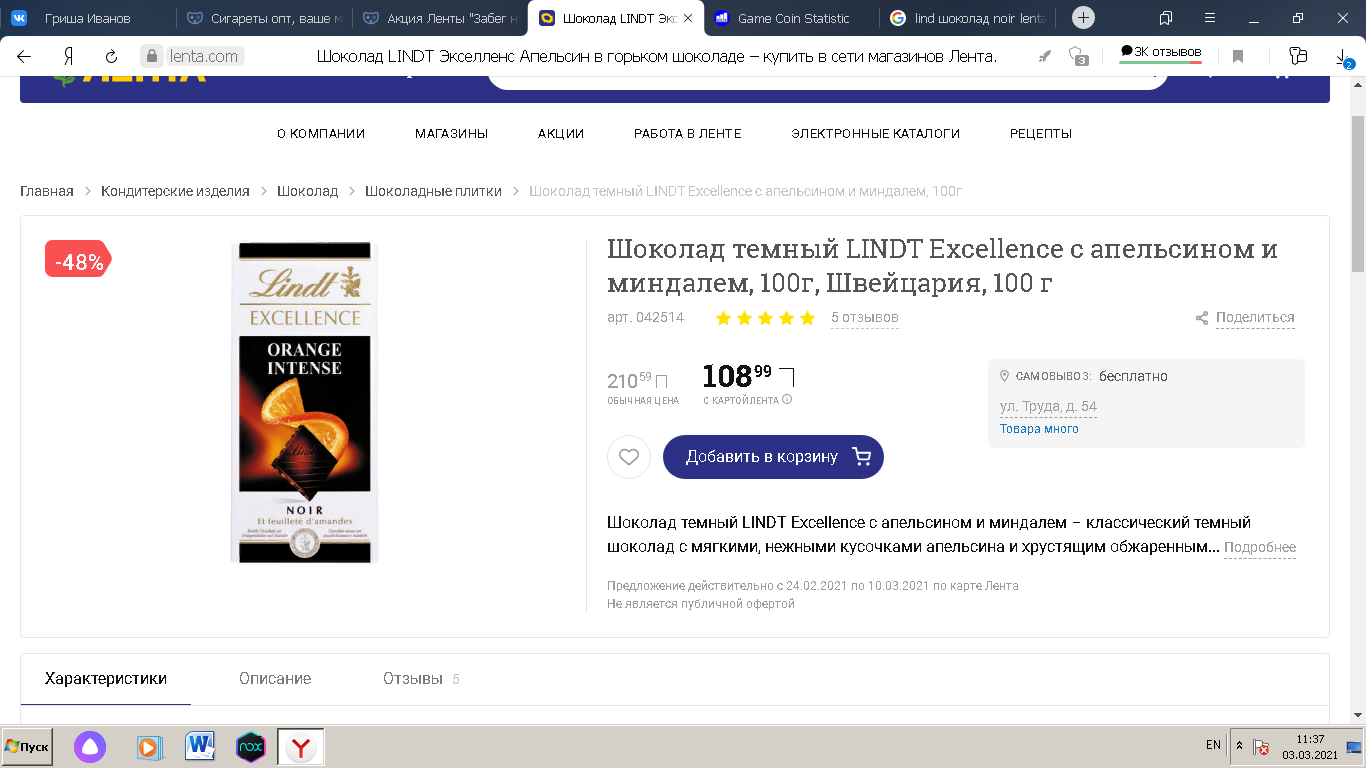The image size is (1366, 768).
Task: Launch Nox from the taskbar
Action: (250, 747)
